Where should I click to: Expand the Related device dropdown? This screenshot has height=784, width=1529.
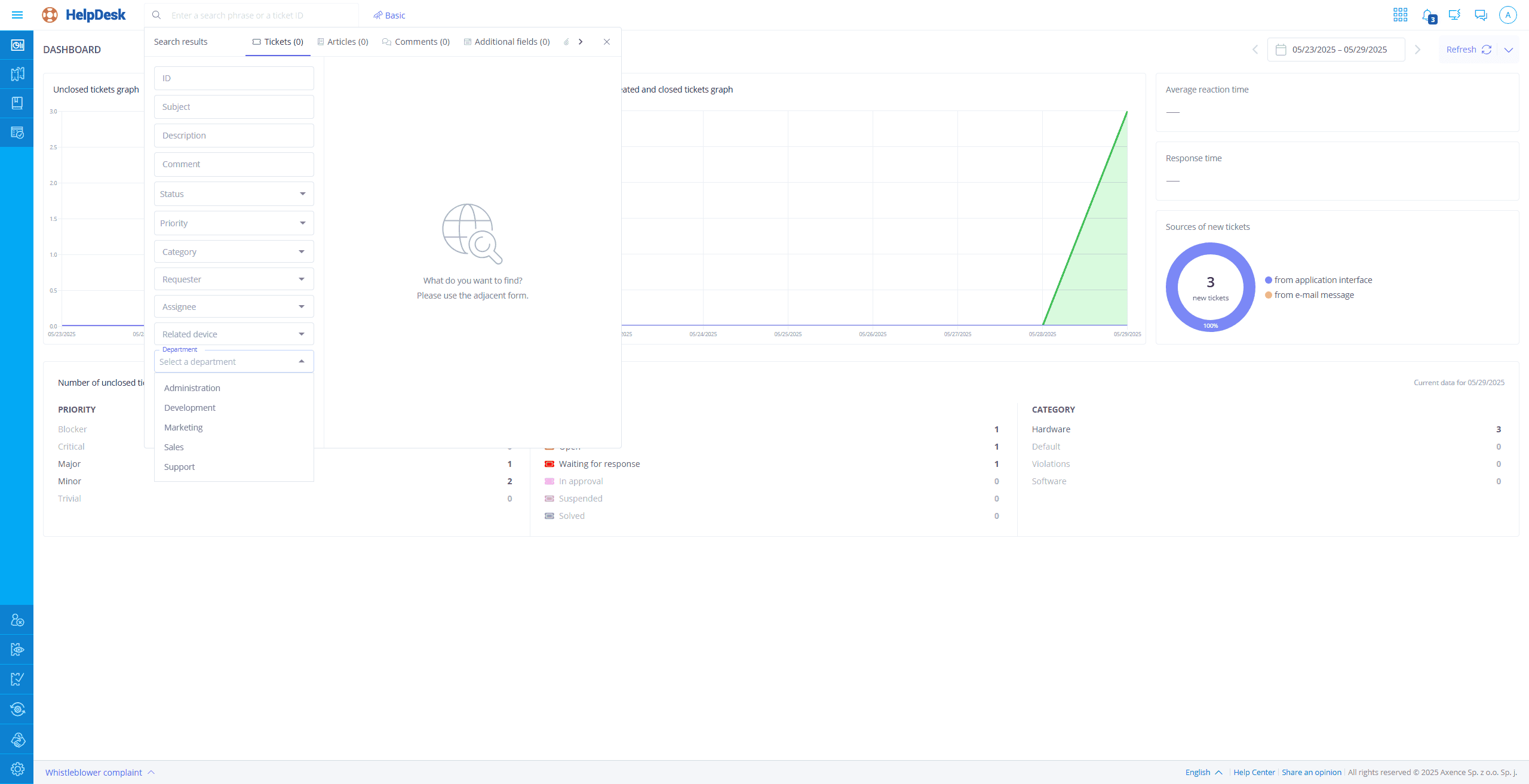click(x=234, y=334)
